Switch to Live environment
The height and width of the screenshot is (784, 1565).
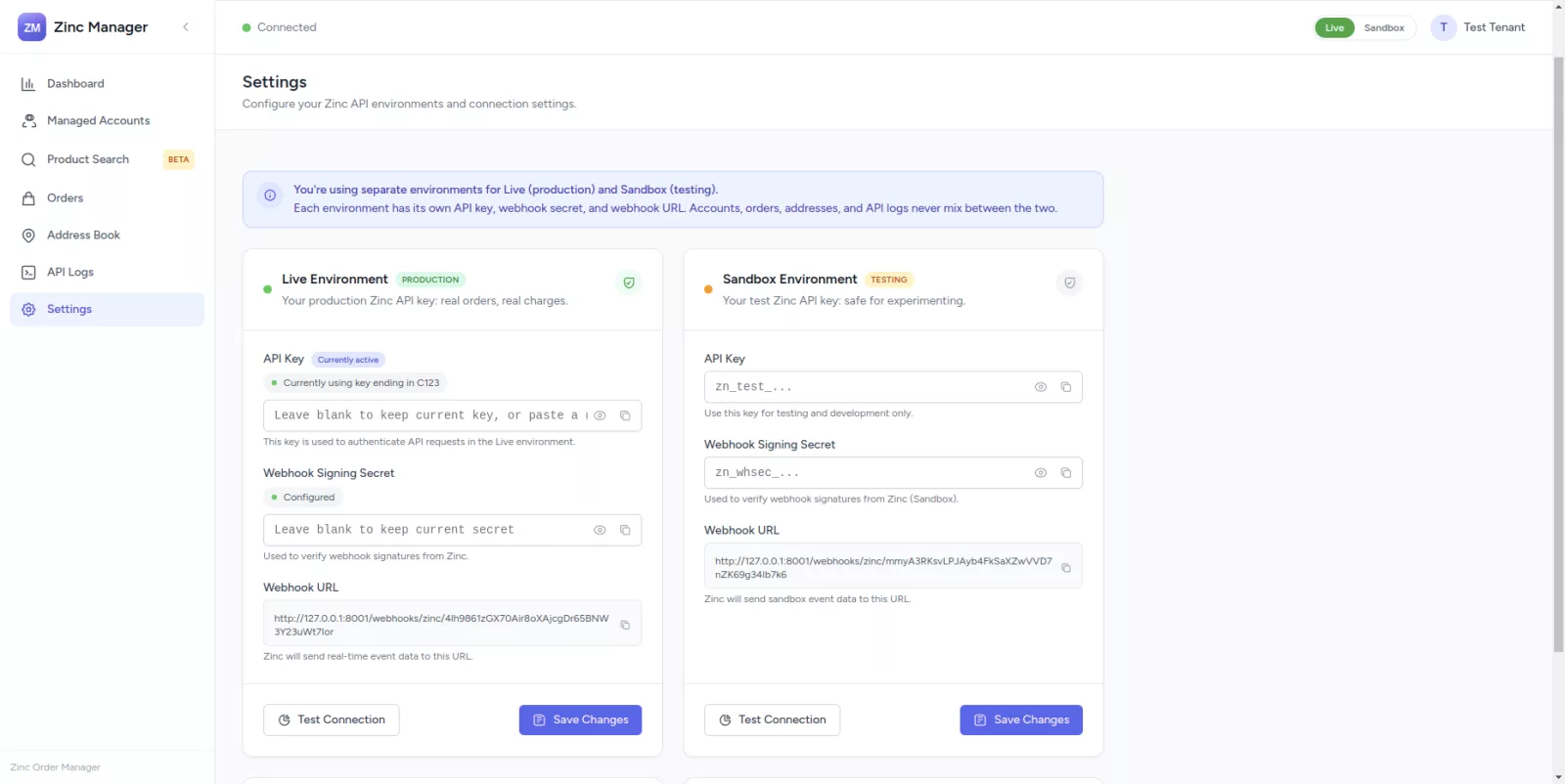coord(1334,27)
